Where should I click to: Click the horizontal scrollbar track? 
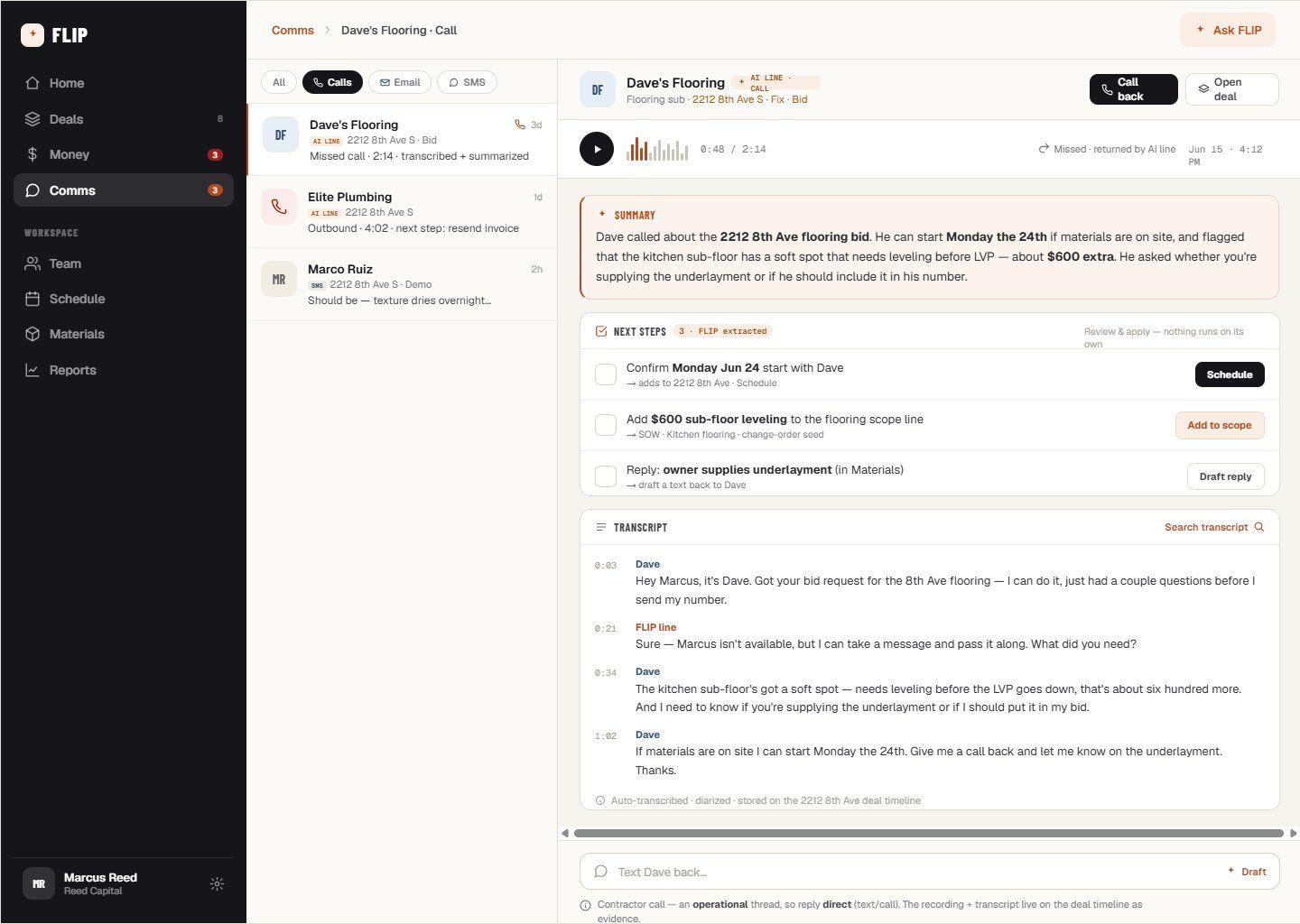pyautogui.click(x=928, y=833)
